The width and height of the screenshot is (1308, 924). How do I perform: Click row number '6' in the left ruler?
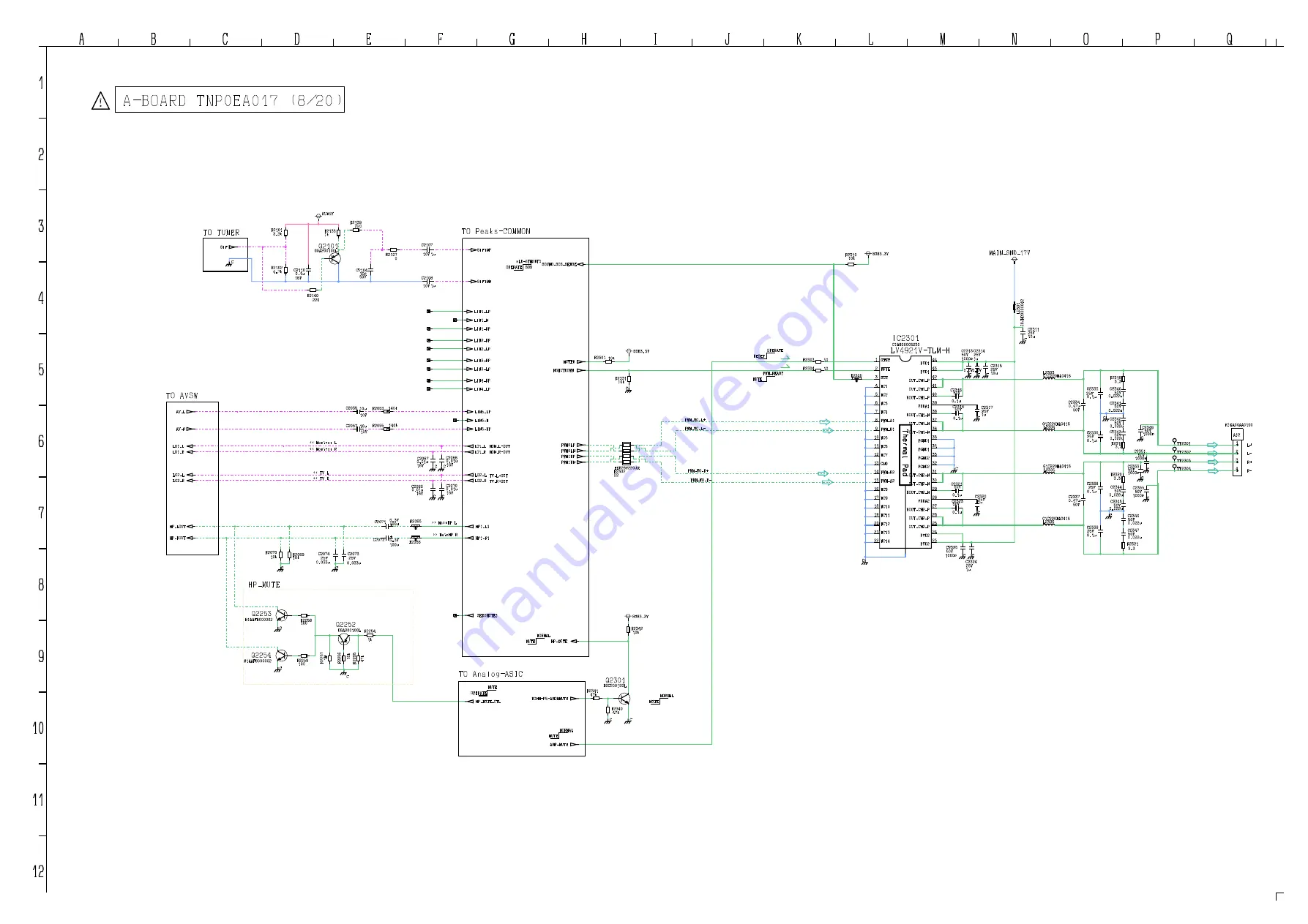41,441
